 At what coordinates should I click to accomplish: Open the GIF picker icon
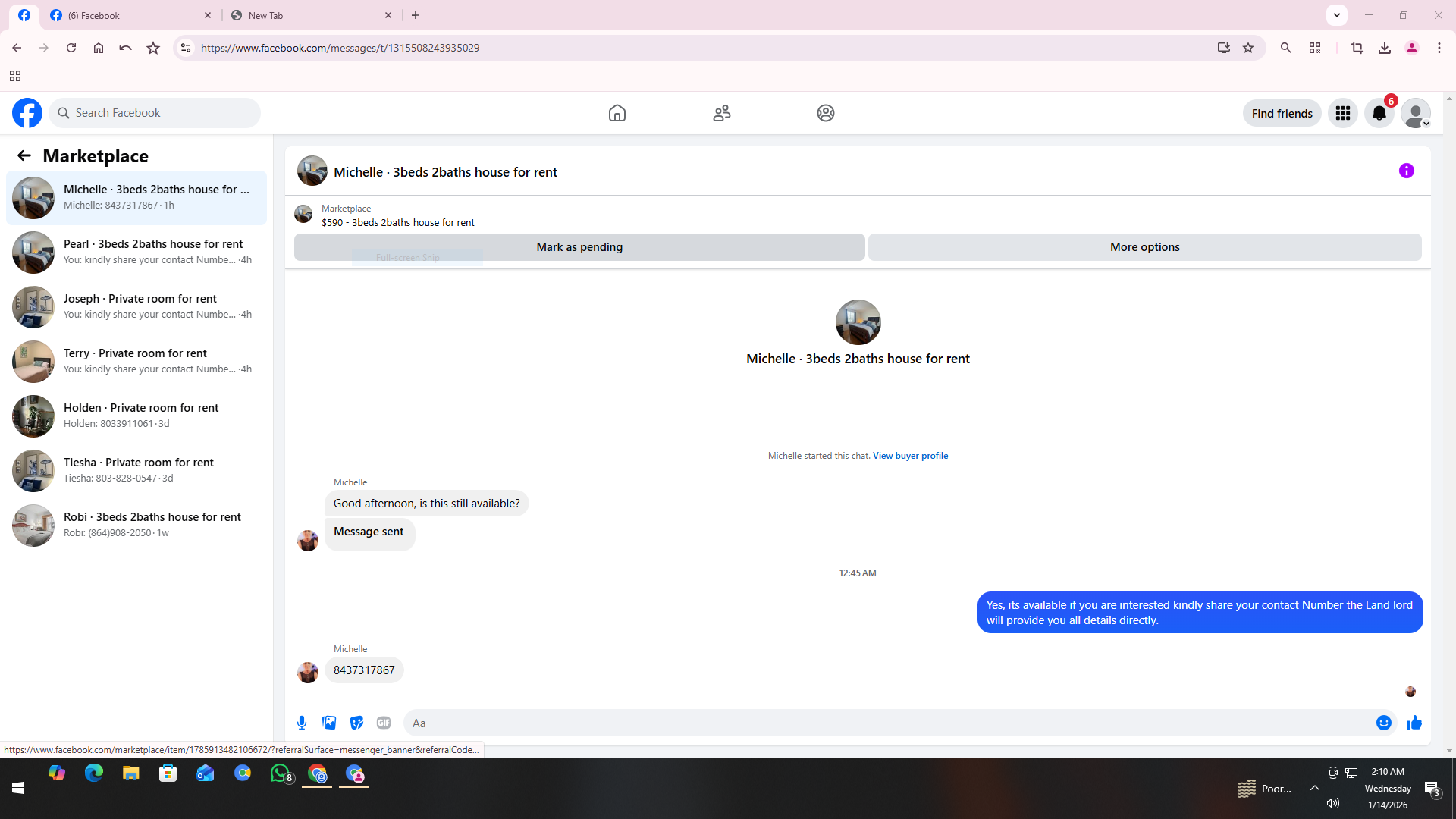[x=384, y=723]
